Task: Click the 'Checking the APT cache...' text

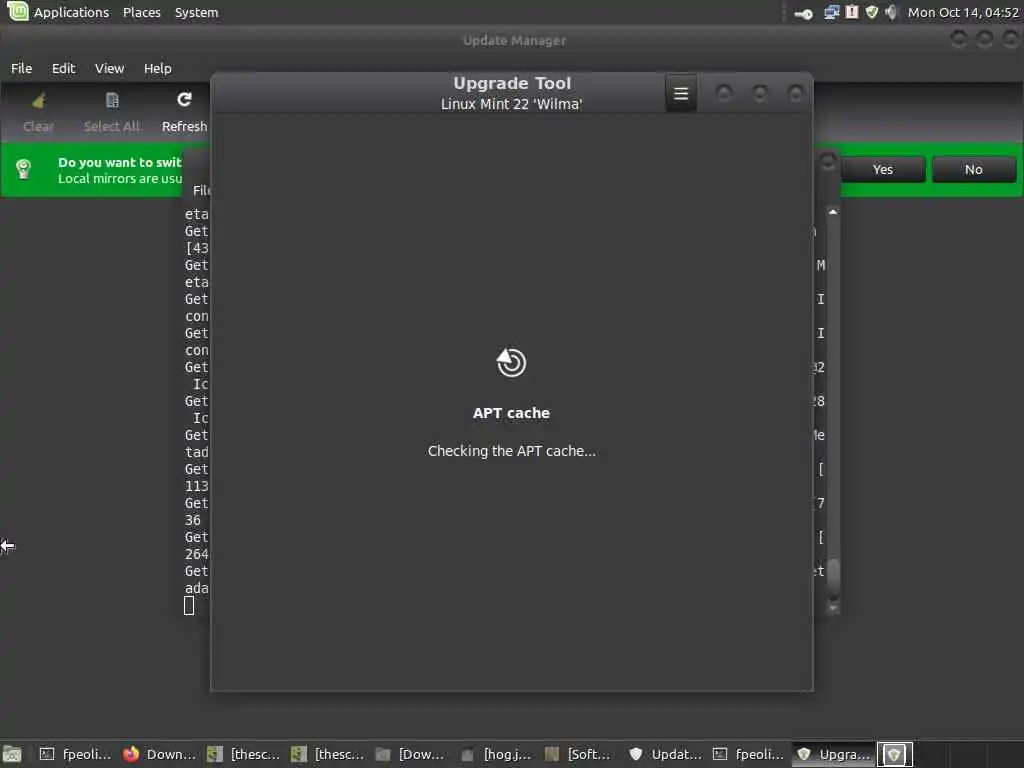Action: pyautogui.click(x=511, y=451)
